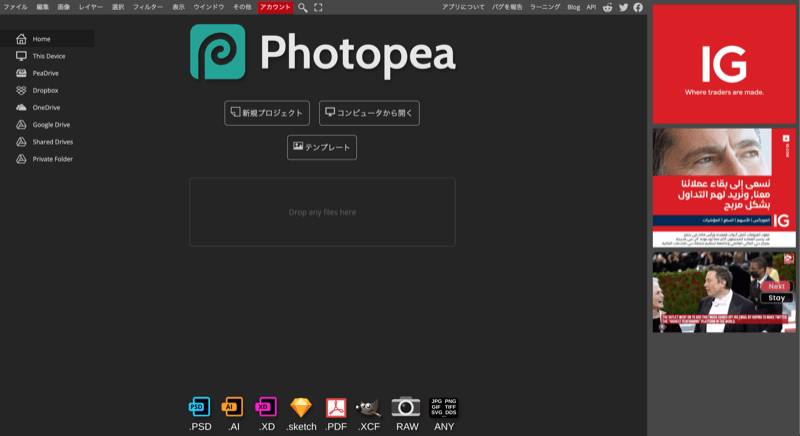Click the Photopea title text

(x=358, y=54)
